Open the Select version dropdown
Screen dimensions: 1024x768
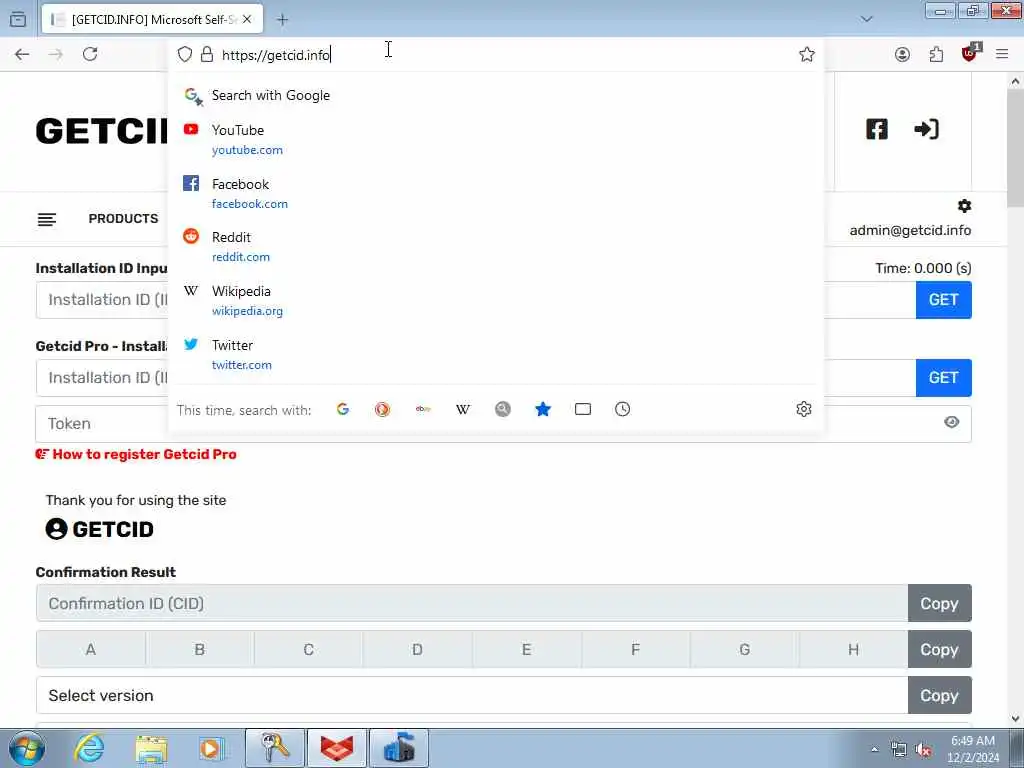point(472,696)
